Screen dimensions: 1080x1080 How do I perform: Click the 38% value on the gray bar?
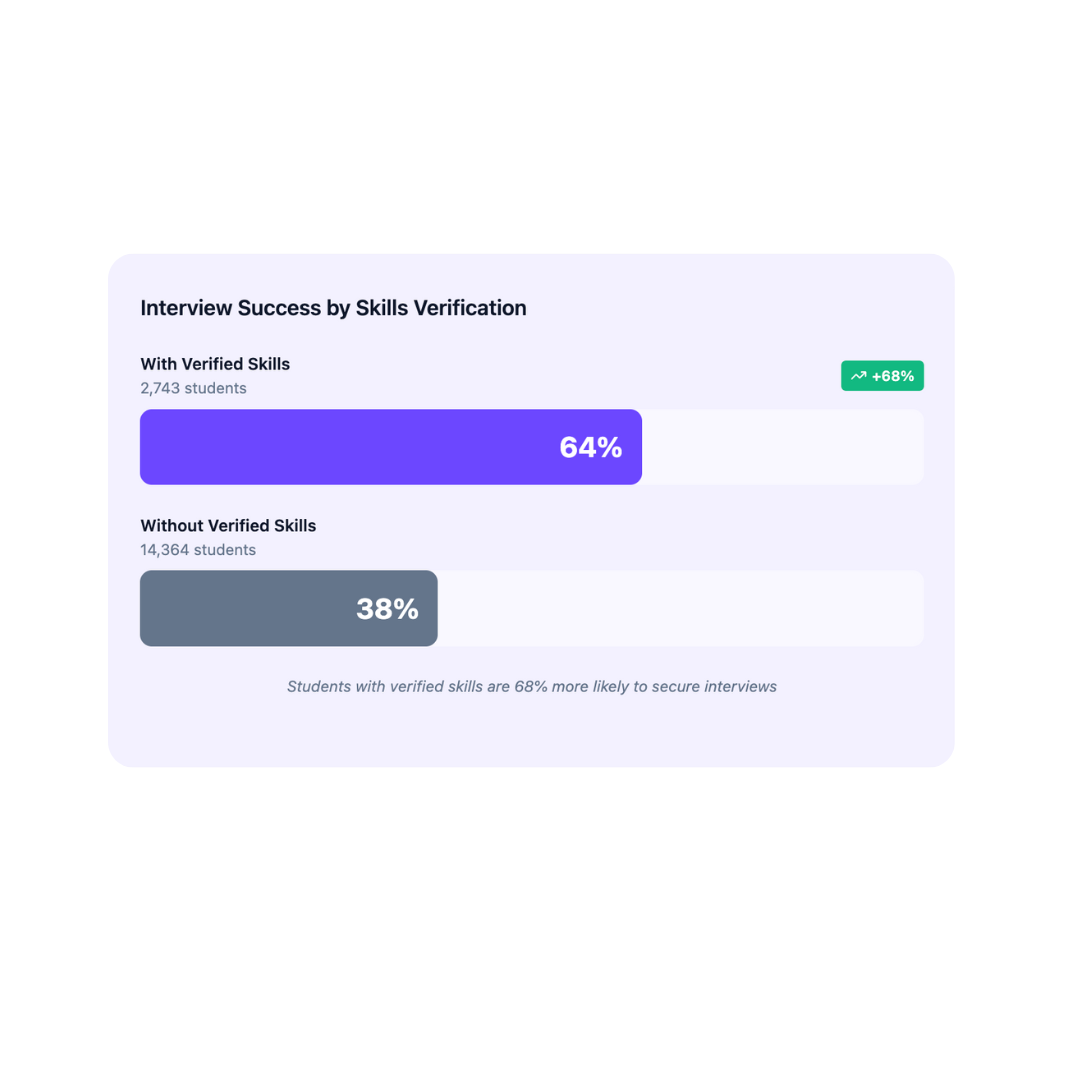coord(387,608)
